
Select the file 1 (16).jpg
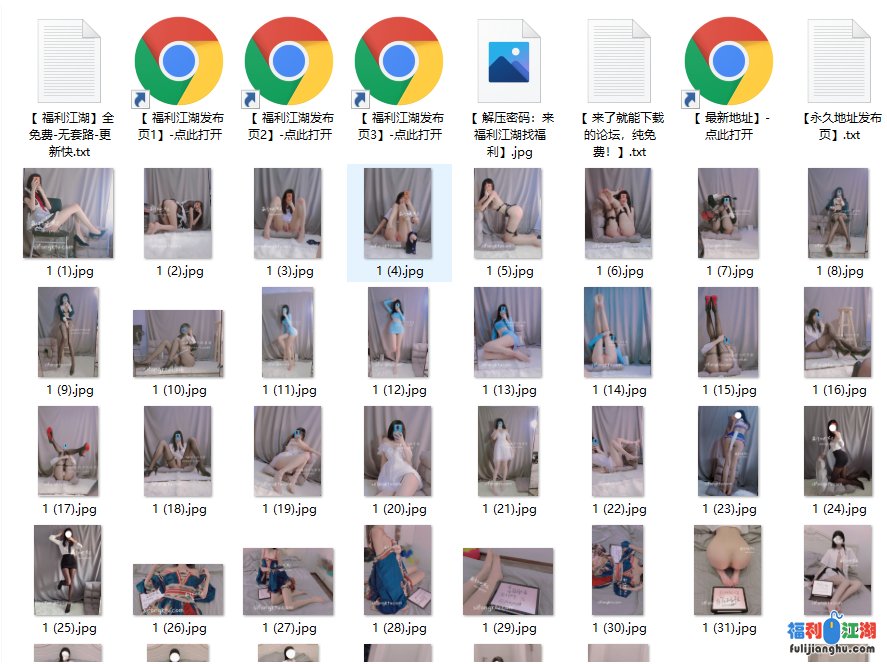tap(838, 332)
